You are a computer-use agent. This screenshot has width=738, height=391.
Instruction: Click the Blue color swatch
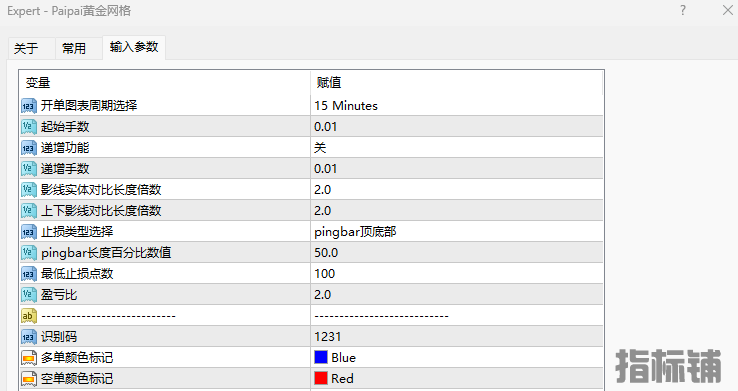click(321, 357)
